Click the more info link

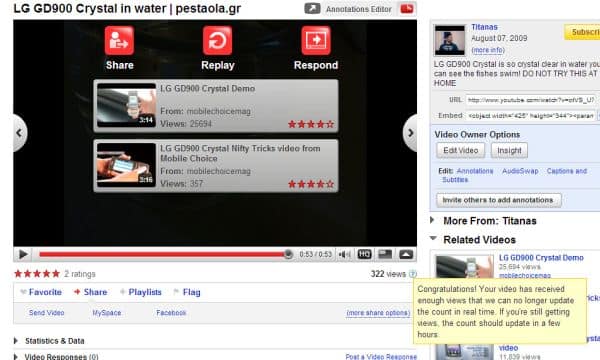488,50
